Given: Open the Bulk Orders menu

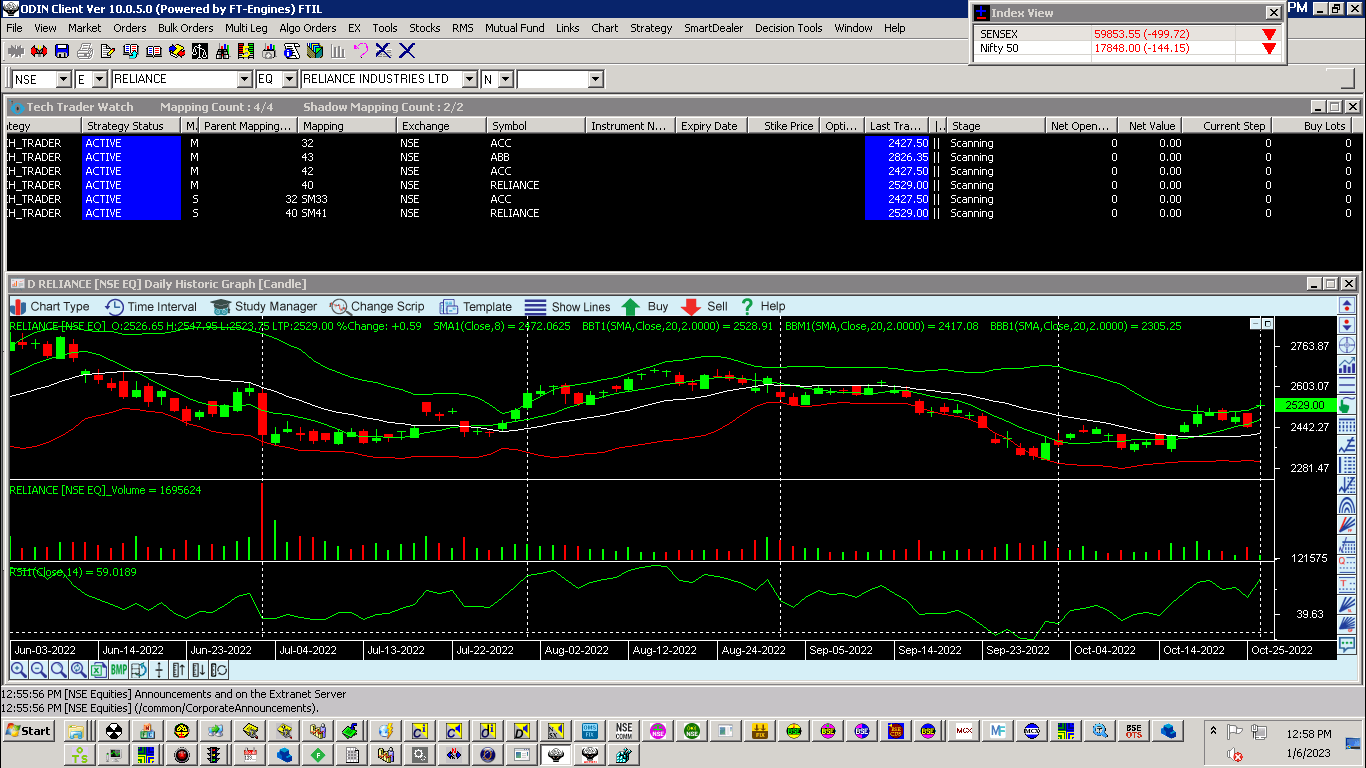Looking at the screenshot, I should (185, 28).
